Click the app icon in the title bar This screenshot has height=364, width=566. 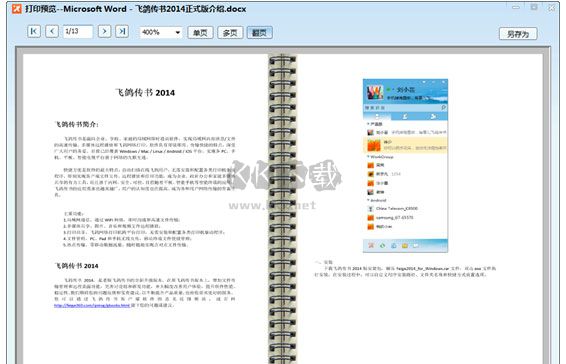[17, 9]
